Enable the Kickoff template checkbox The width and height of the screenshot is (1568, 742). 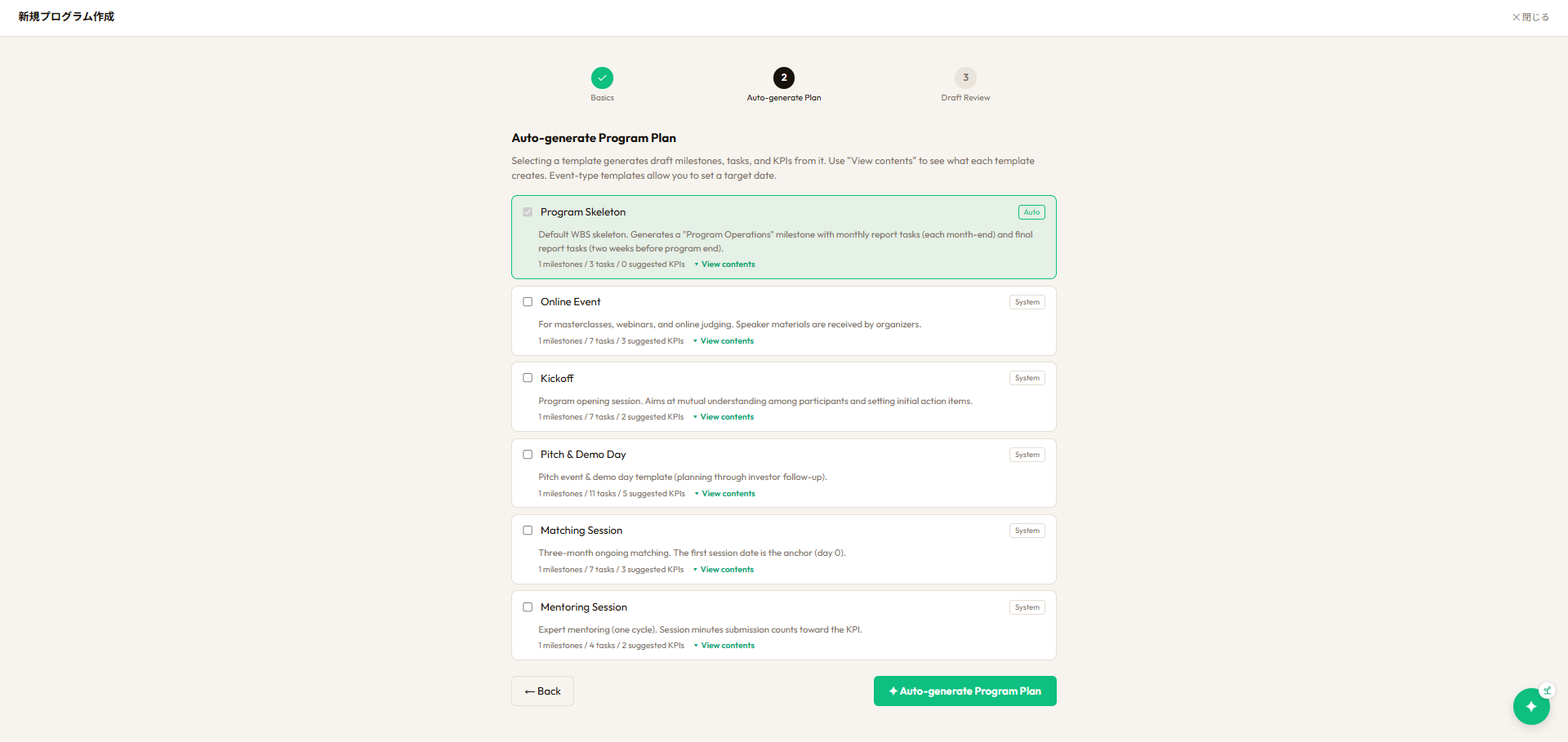[528, 378]
